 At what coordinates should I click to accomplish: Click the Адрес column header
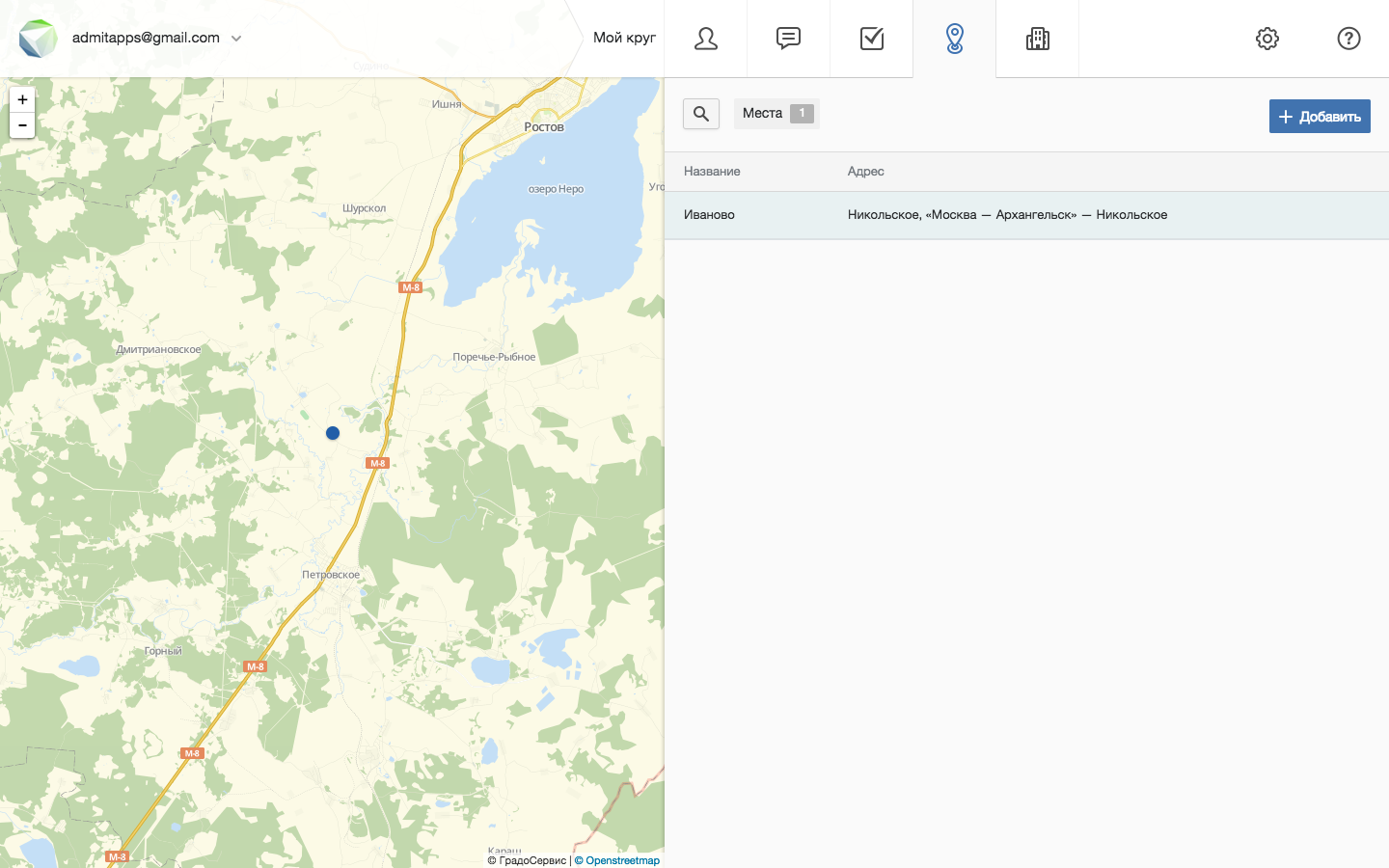pyautogui.click(x=865, y=172)
